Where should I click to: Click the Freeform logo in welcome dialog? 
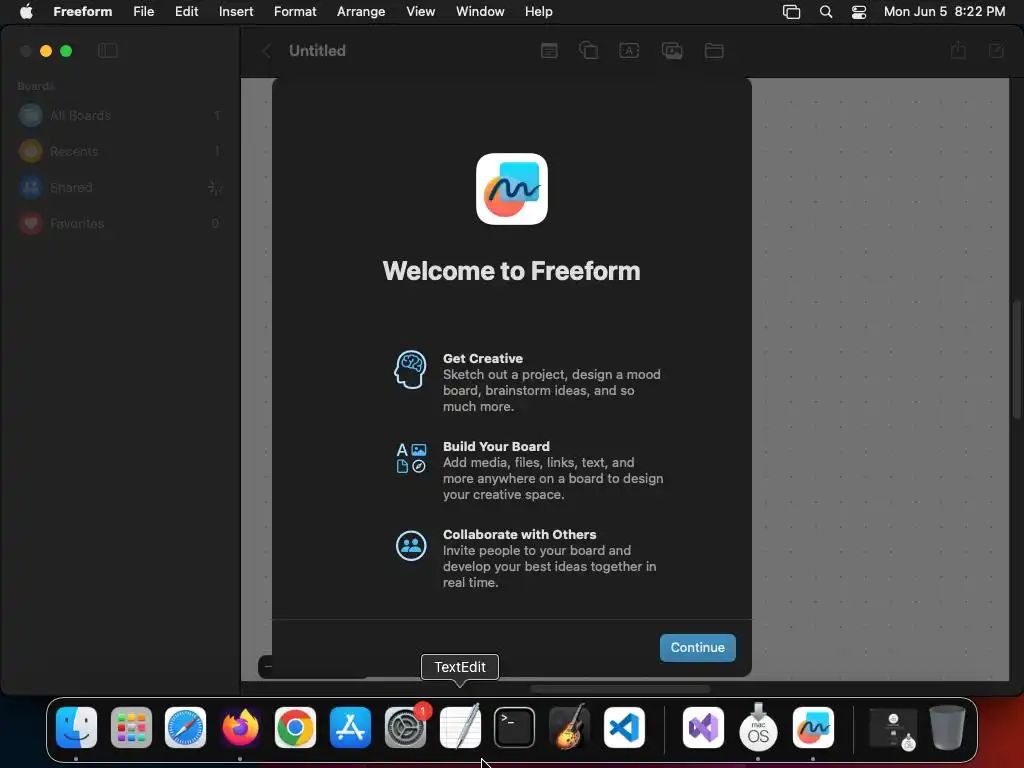511,189
